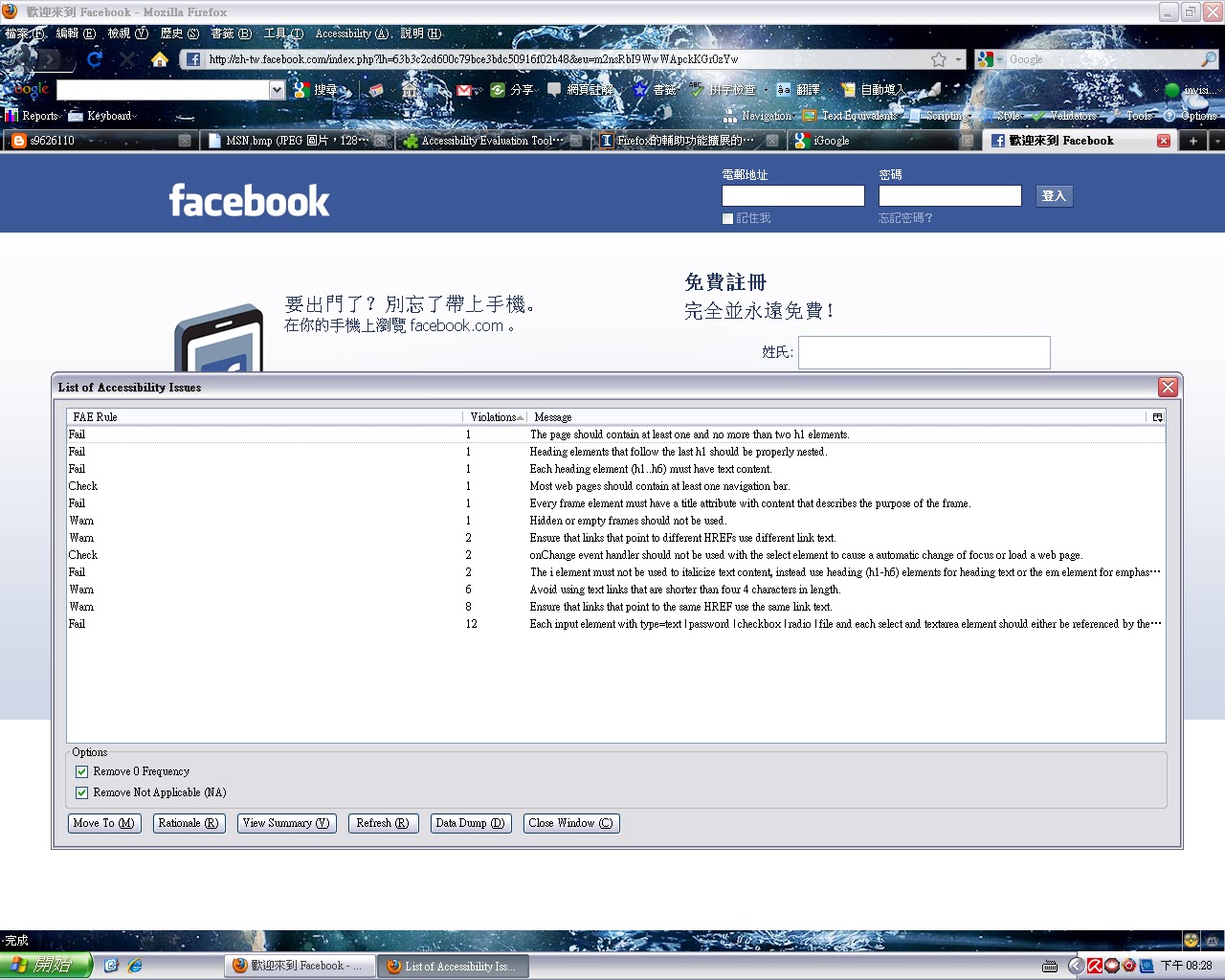Select row 'Most web pages should contain at least one navigation bar.'
The image size is (1225, 980).
pos(615,486)
